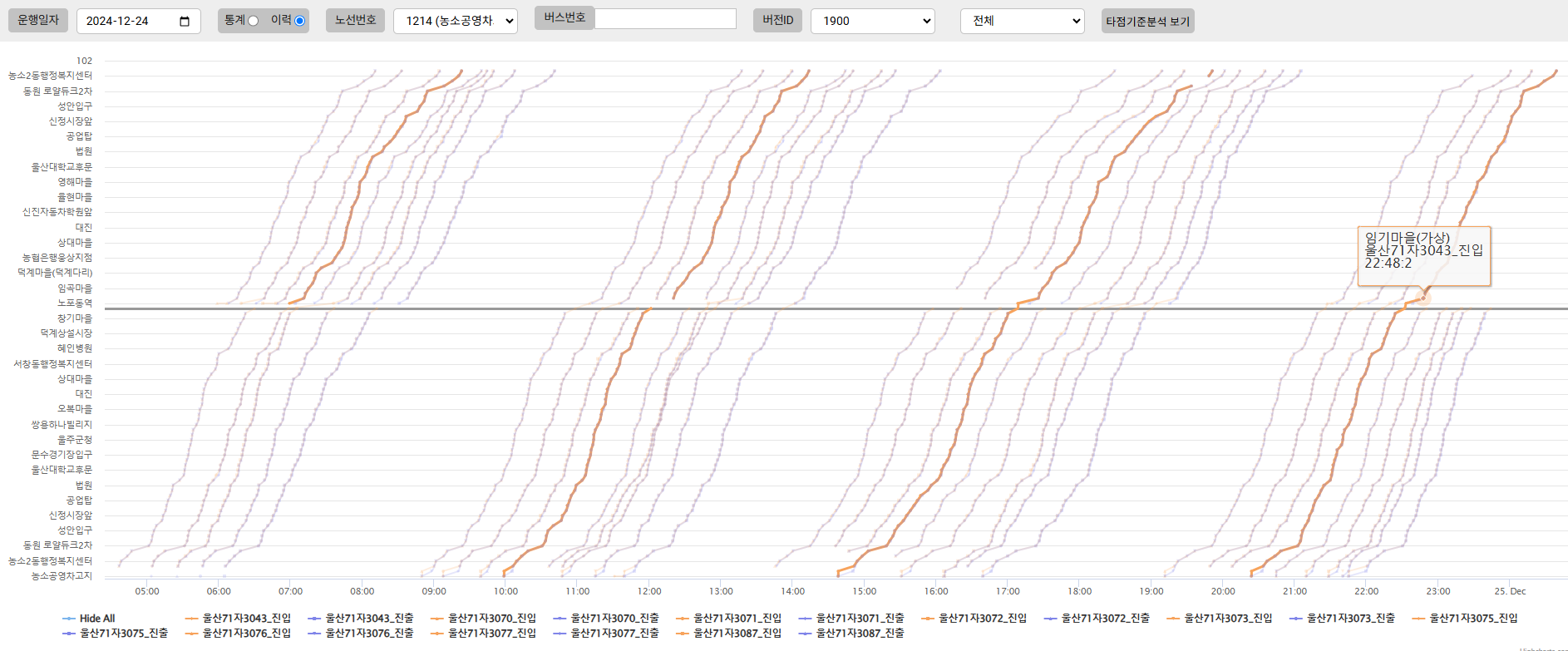Select the 통계 radio button
1568x651 pixels.
point(253,21)
